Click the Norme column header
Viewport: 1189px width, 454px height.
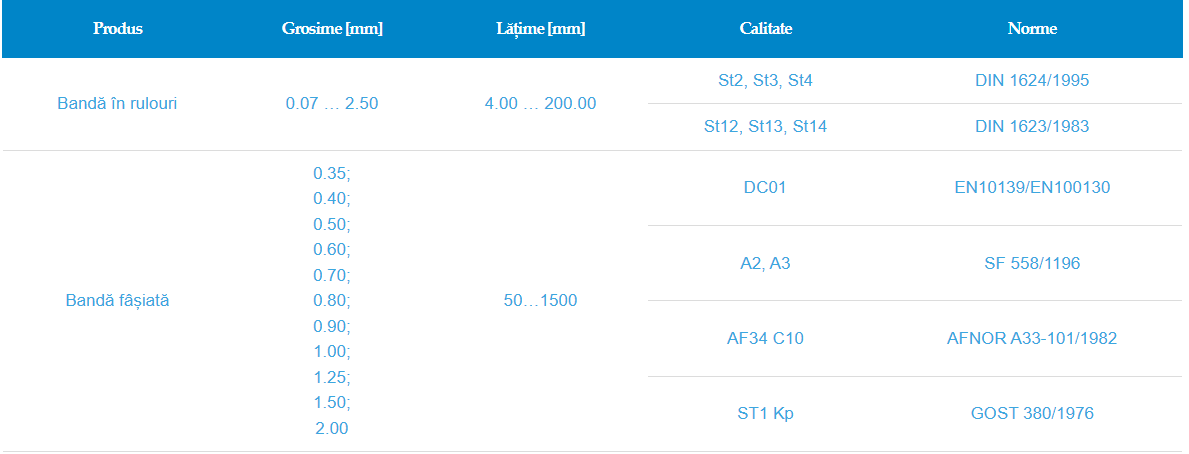click(x=1032, y=29)
